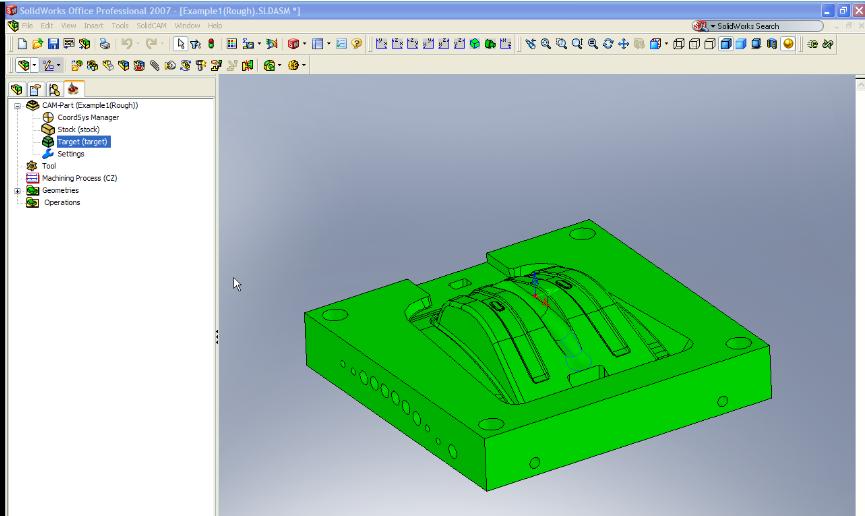Toggle Shadows in Shaded Mode

[756, 44]
